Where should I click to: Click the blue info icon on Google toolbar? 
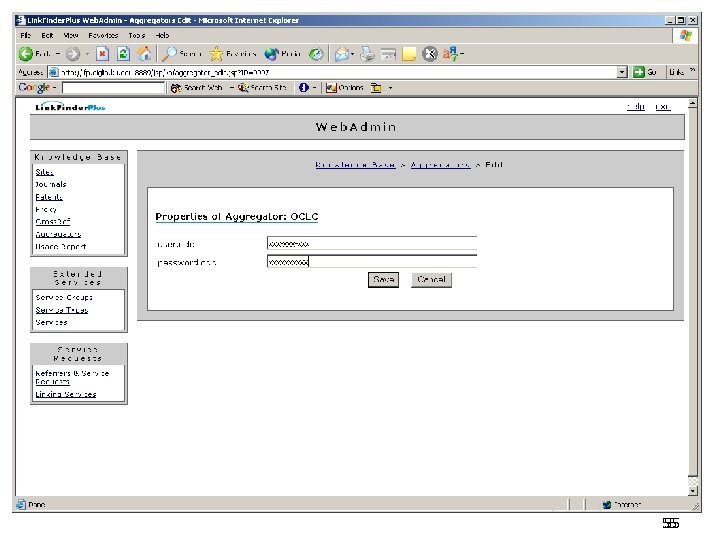(304, 88)
